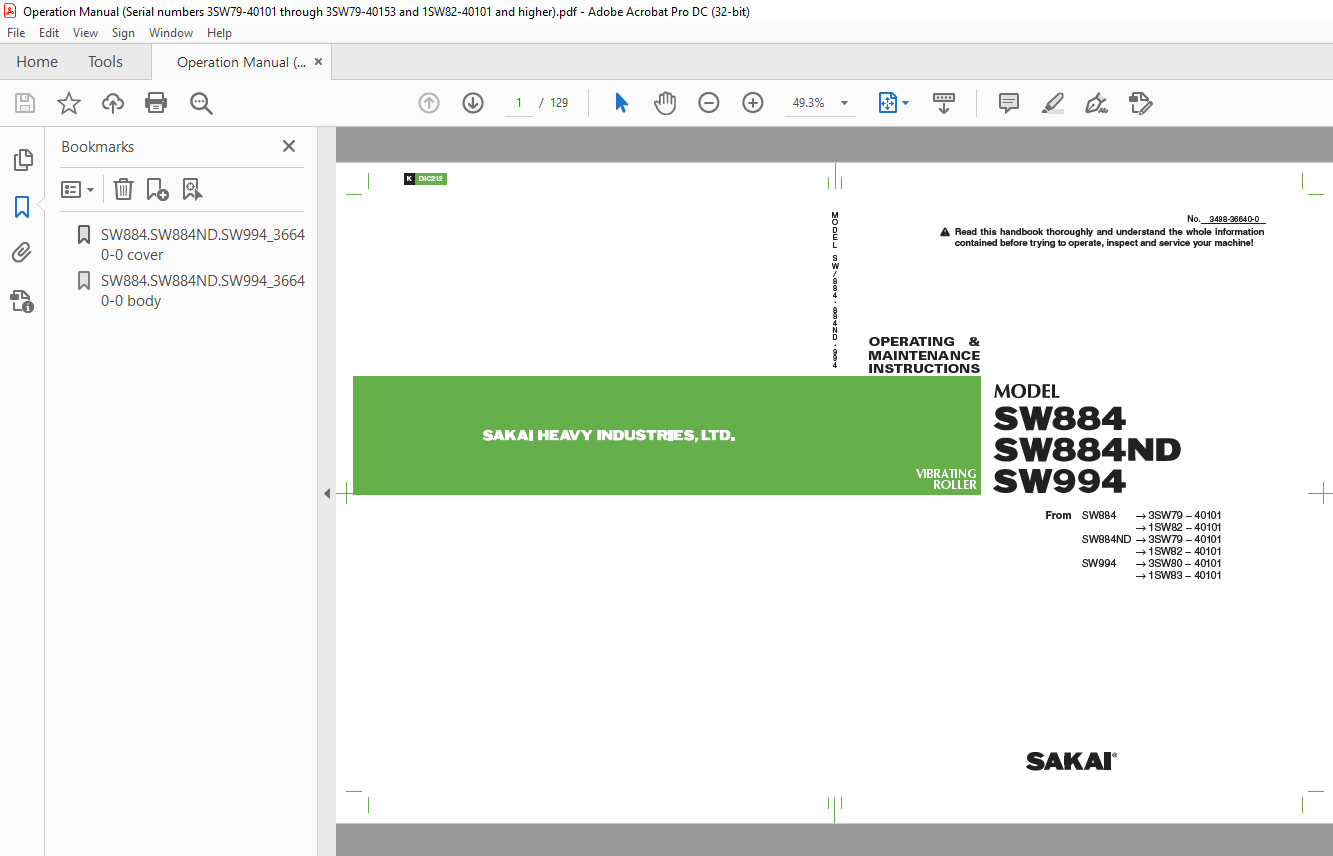Screen dimensions: 1333x856
Task: Go to next page arrow
Action: (473, 103)
